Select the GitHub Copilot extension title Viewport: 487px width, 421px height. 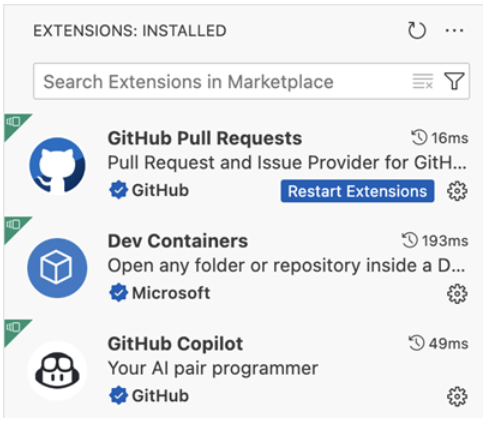point(175,344)
